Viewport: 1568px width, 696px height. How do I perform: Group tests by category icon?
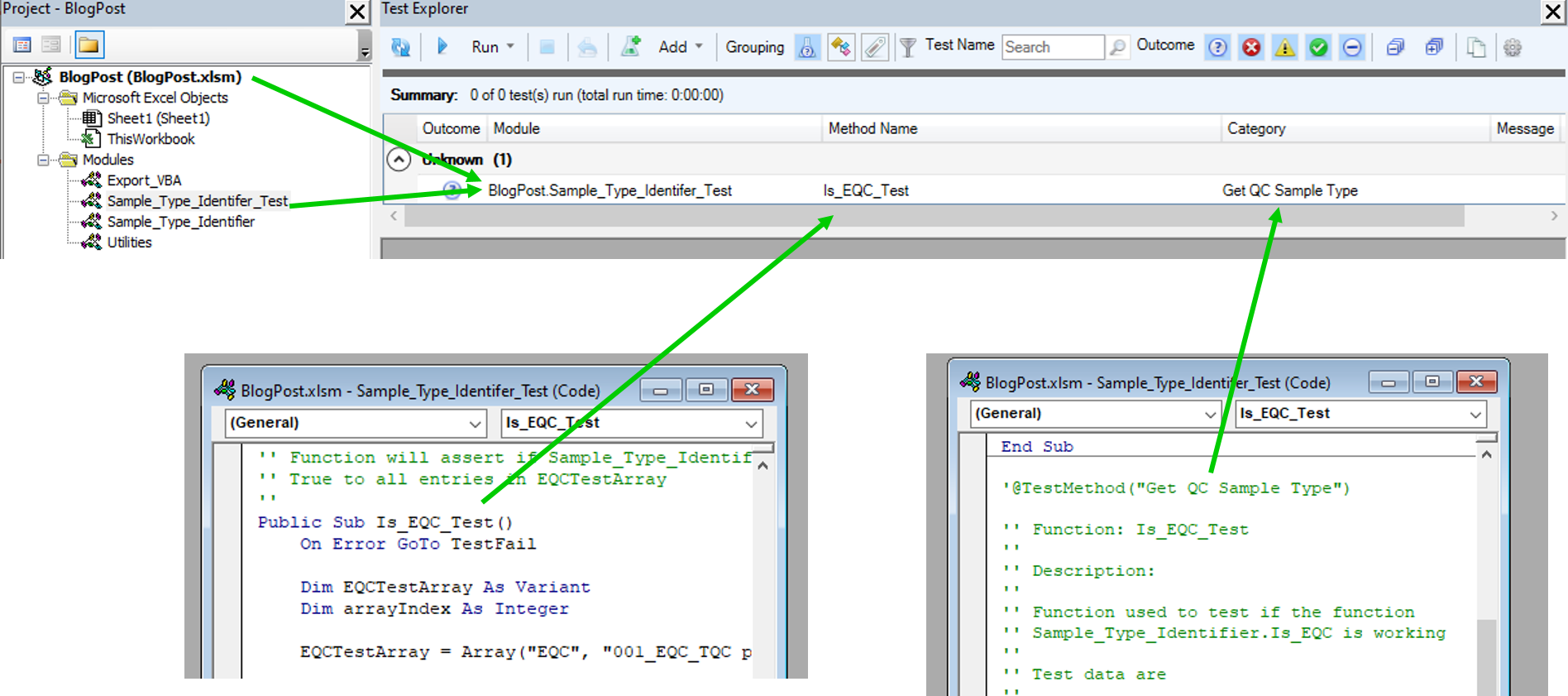click(x=841, y=47)
